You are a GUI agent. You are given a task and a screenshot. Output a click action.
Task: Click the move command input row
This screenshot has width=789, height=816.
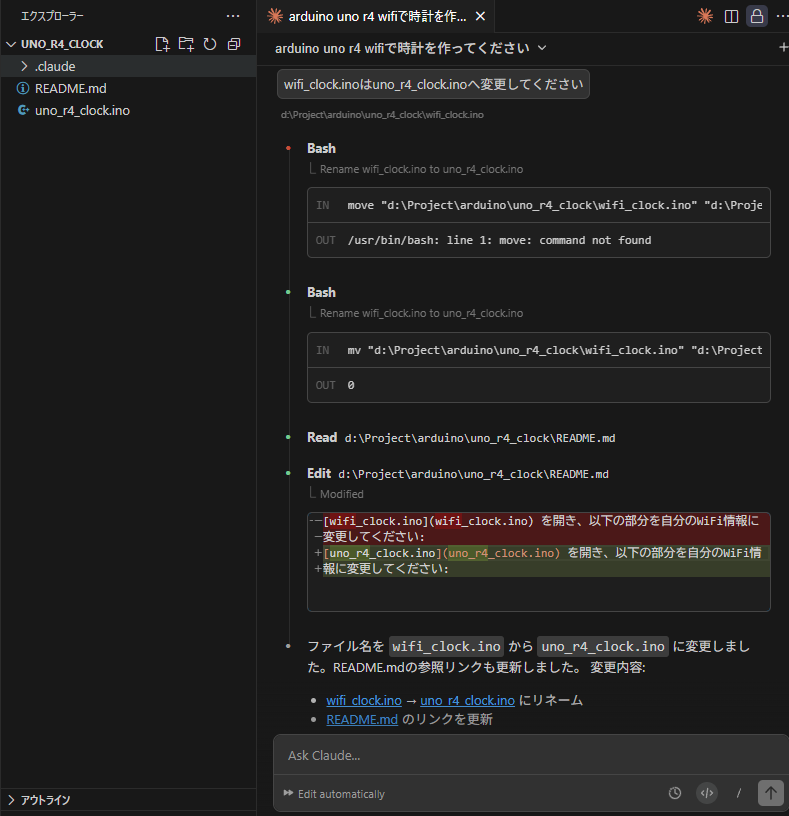[x=539, y=205]
